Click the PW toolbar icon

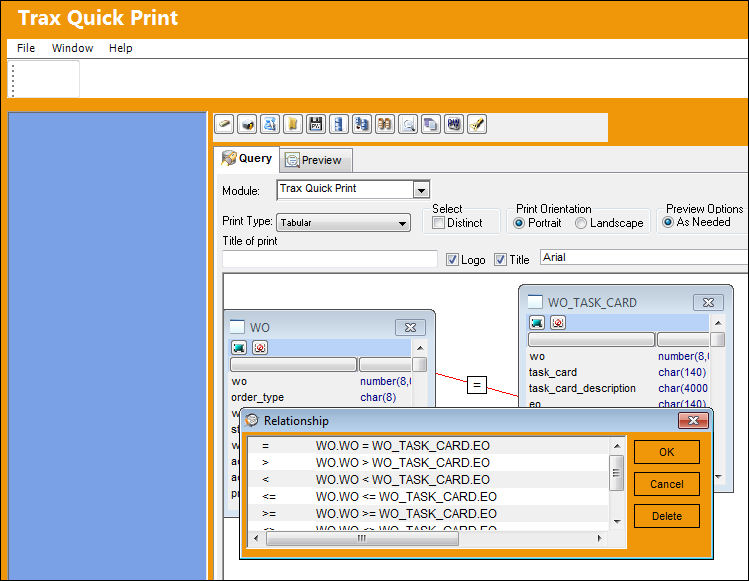pos(453,124)
